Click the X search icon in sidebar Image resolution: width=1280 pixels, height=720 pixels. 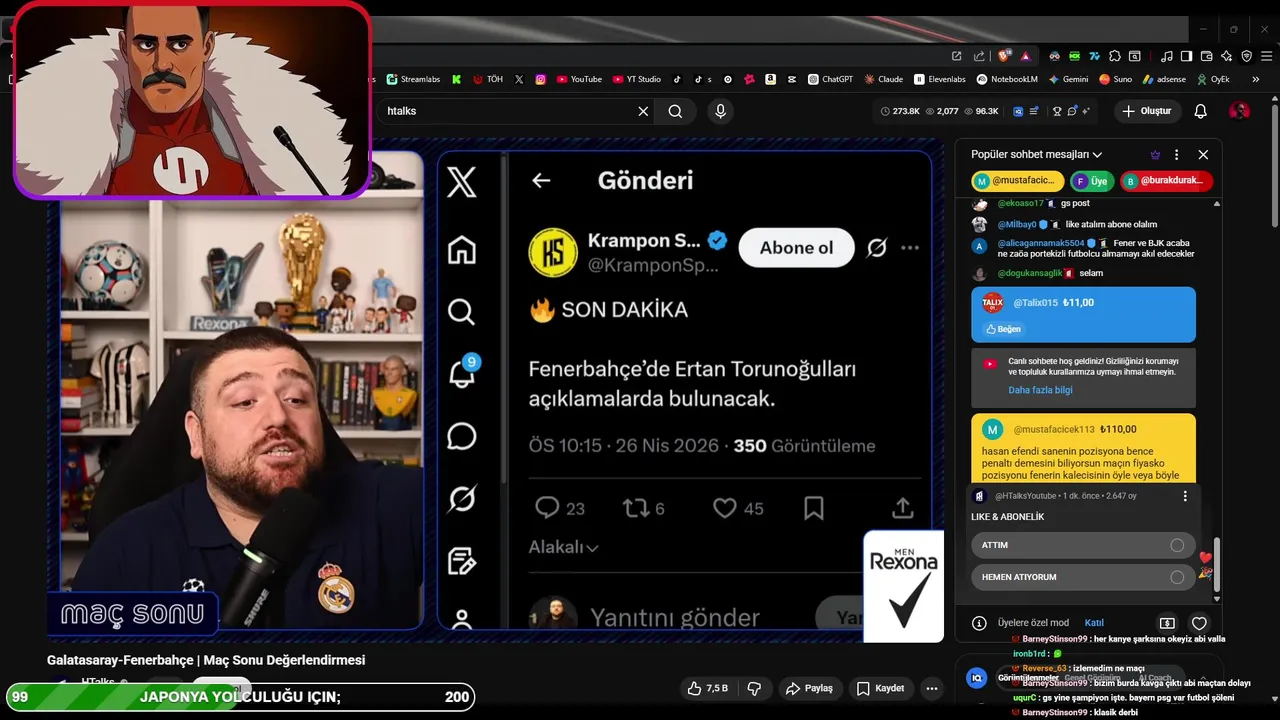coord(461,312)
